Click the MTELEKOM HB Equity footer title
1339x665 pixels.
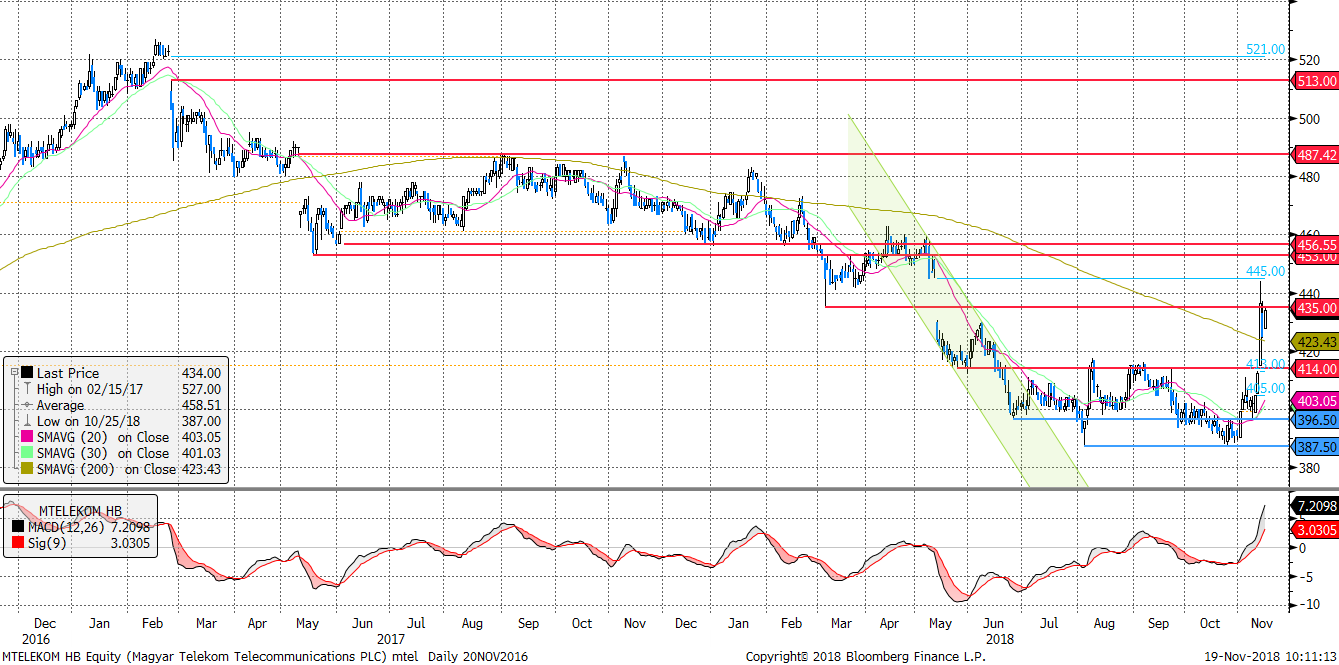pos(265,657)
